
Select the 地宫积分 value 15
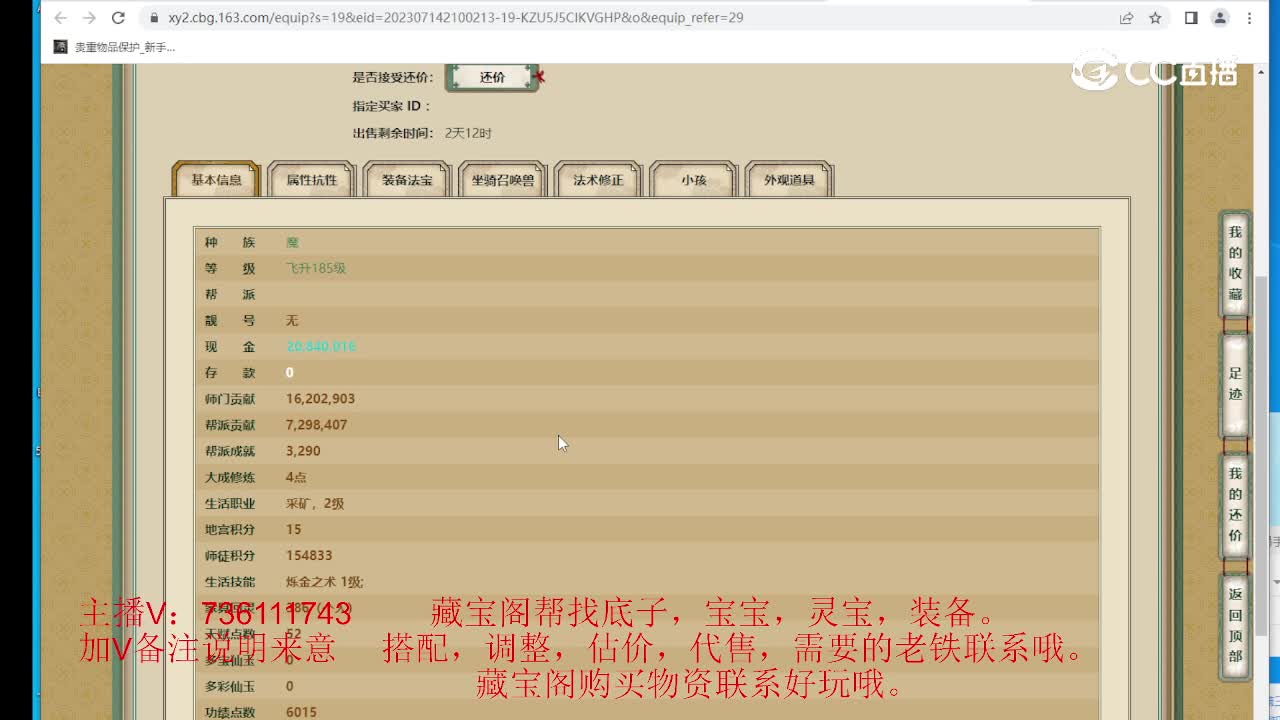[293, 529]
